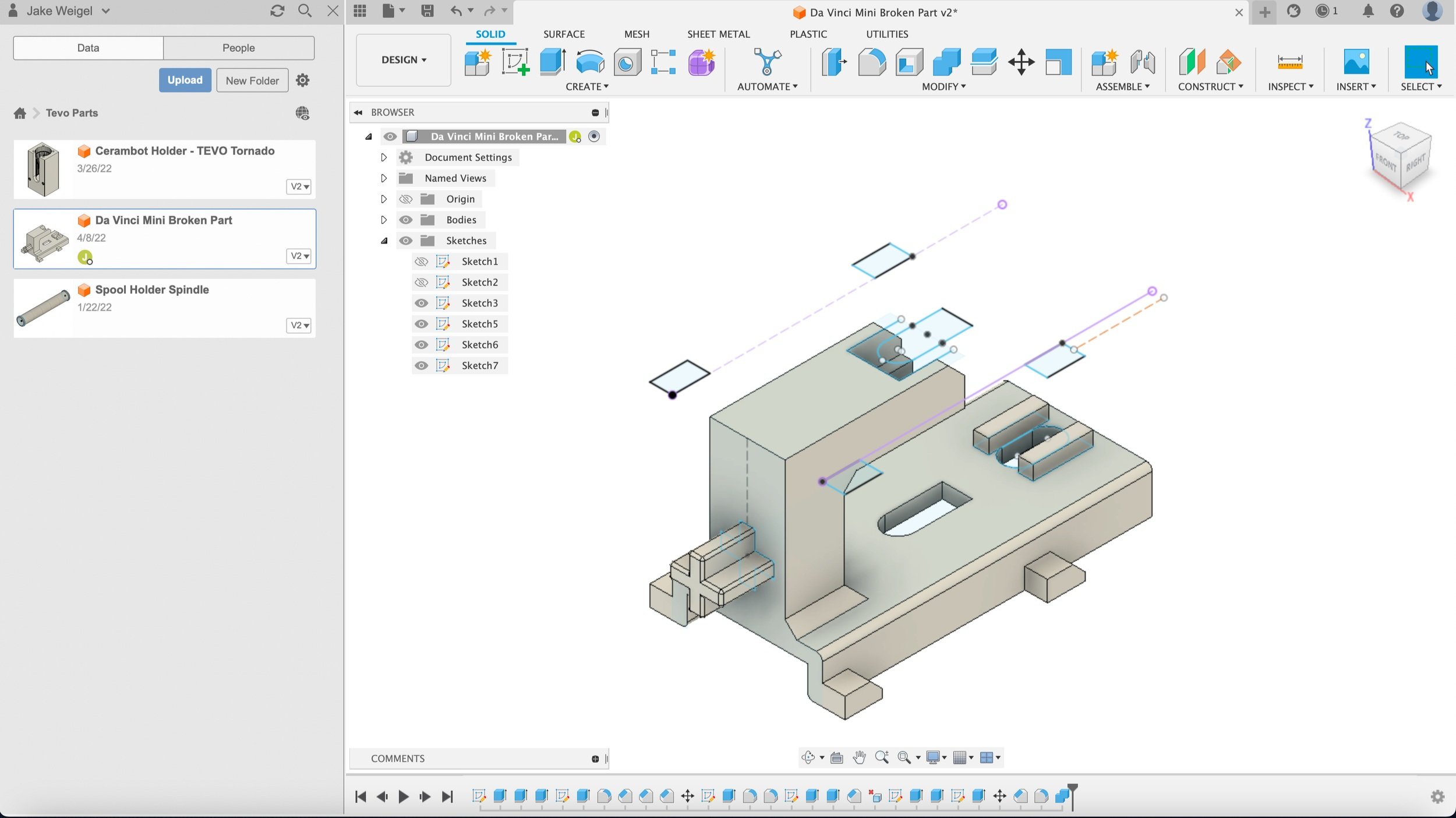This screenshot has width=1456, height=818.
Task: Click the New Folder button
Action: click(x=252, y=80)
